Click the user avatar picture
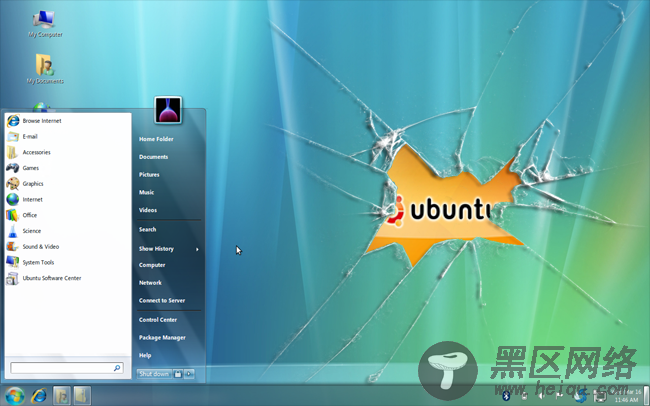This screenshot has height=406, width=650. (x=168, y=110)
